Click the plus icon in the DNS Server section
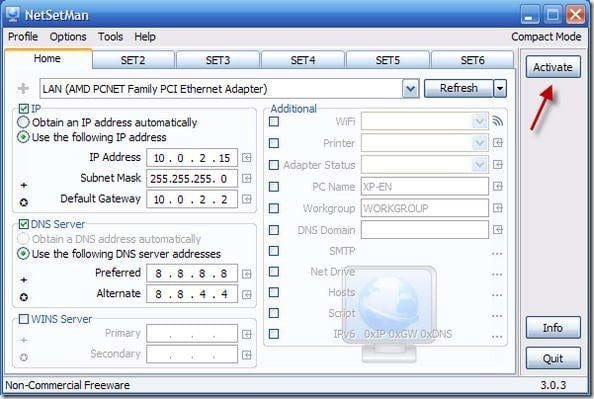The image size is (594, 399). pyautogui.click(x=24, y=280)
